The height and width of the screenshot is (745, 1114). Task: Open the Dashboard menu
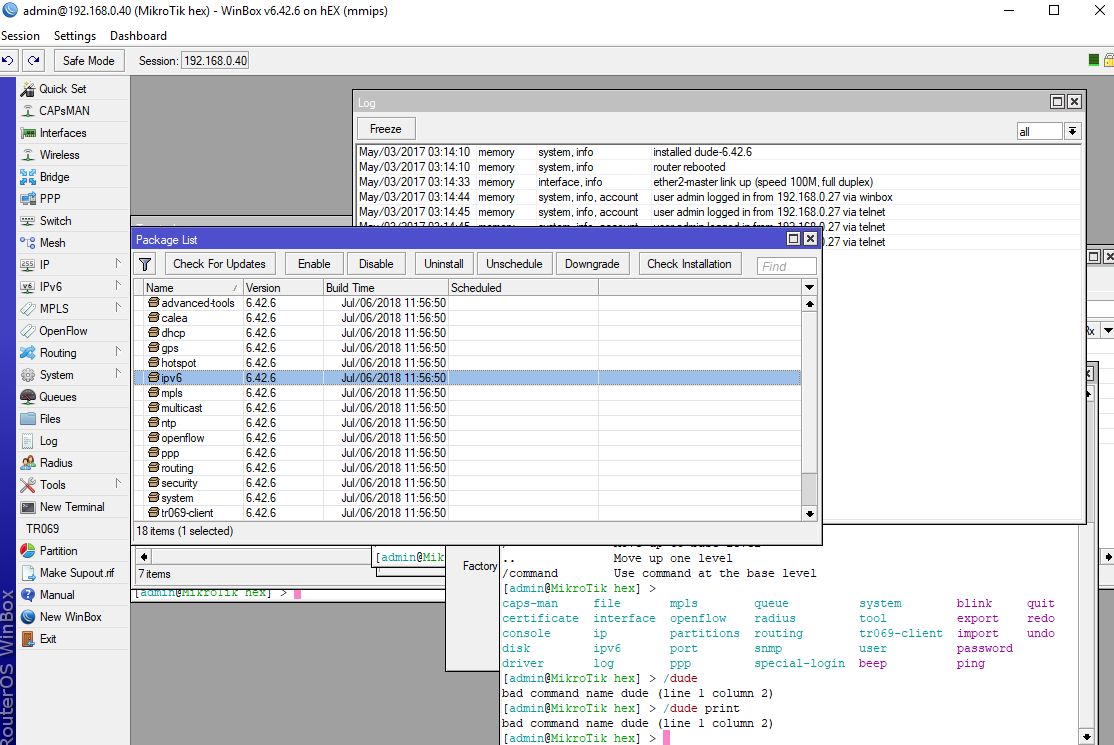[138, 36]
